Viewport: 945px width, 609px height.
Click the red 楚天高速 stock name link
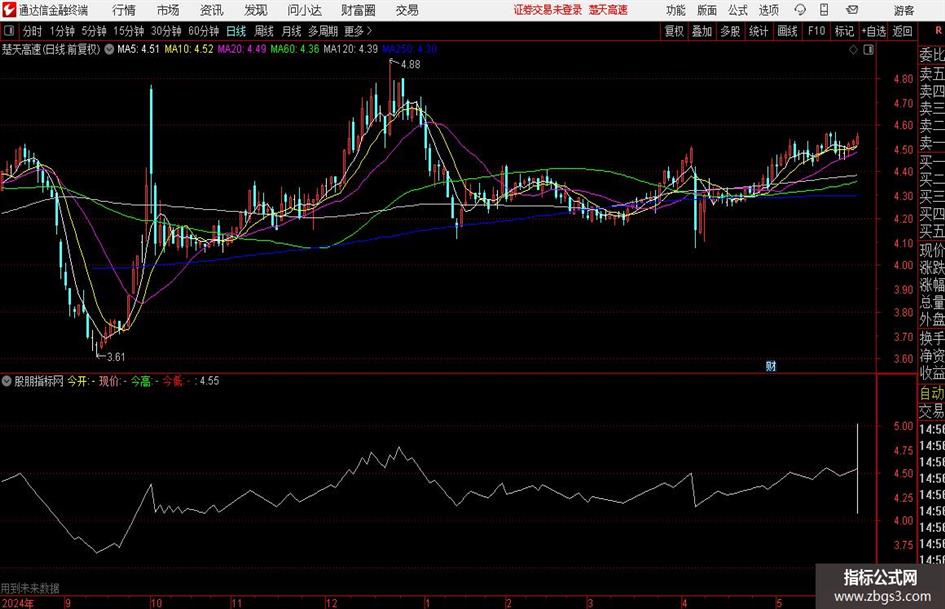click(608, 10)
